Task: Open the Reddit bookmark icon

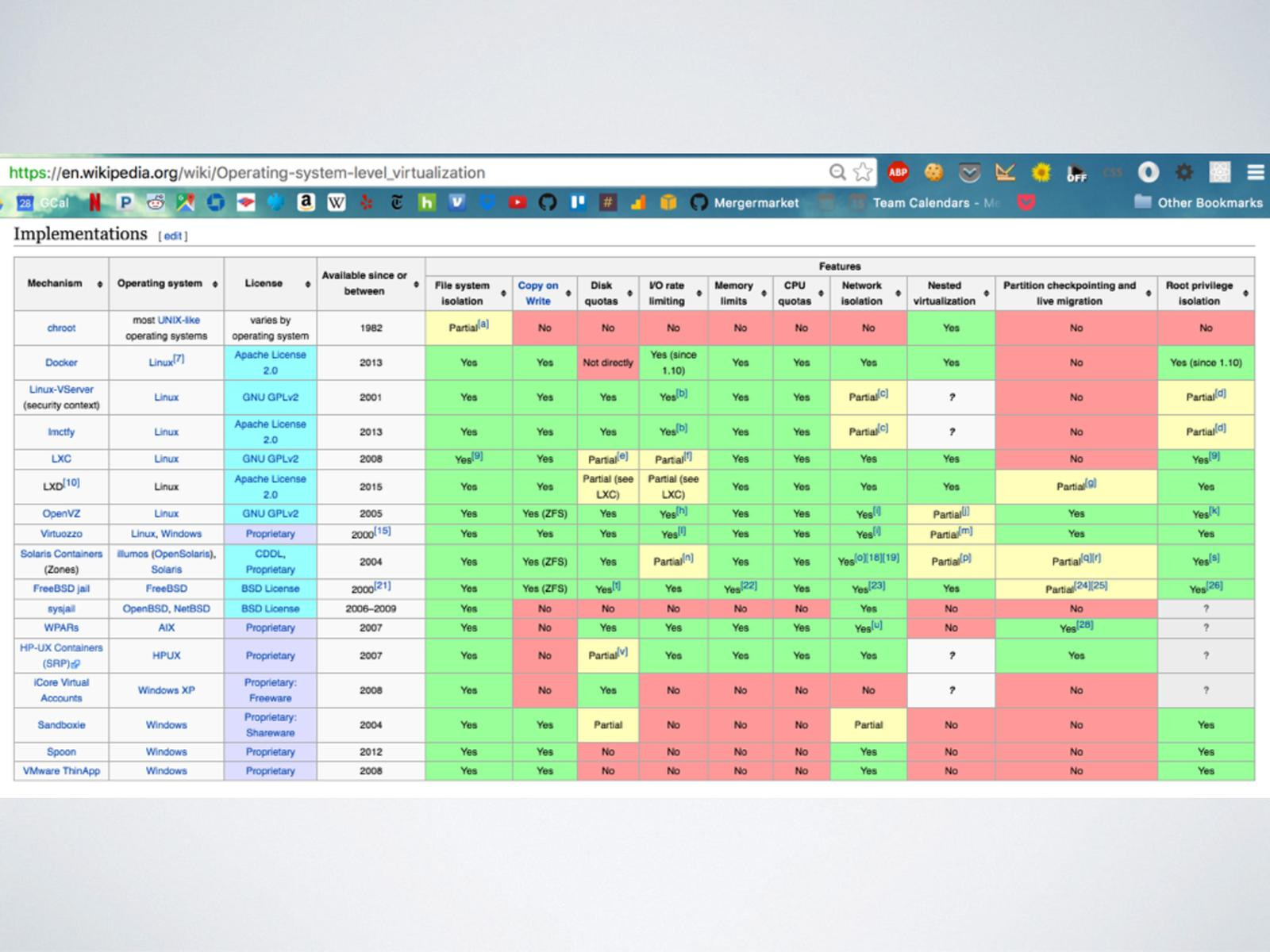Action: (156, 202)
